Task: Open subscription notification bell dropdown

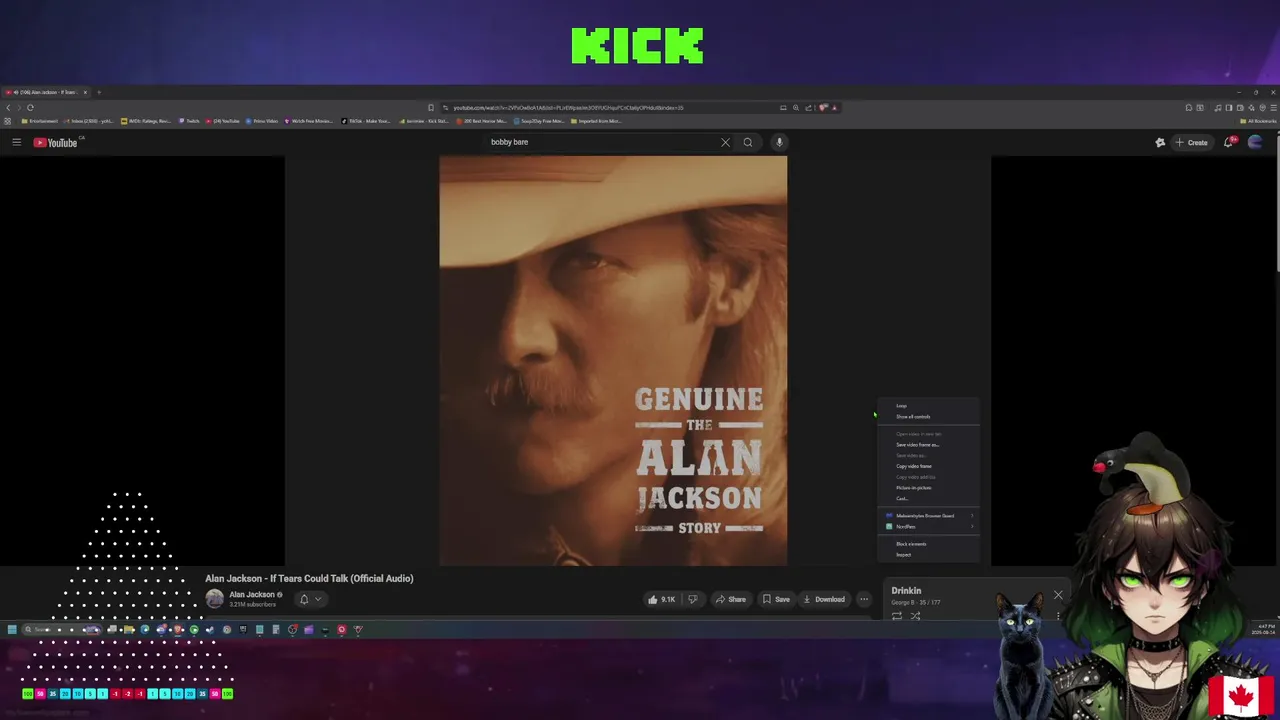Action: [x=310, y=599]
